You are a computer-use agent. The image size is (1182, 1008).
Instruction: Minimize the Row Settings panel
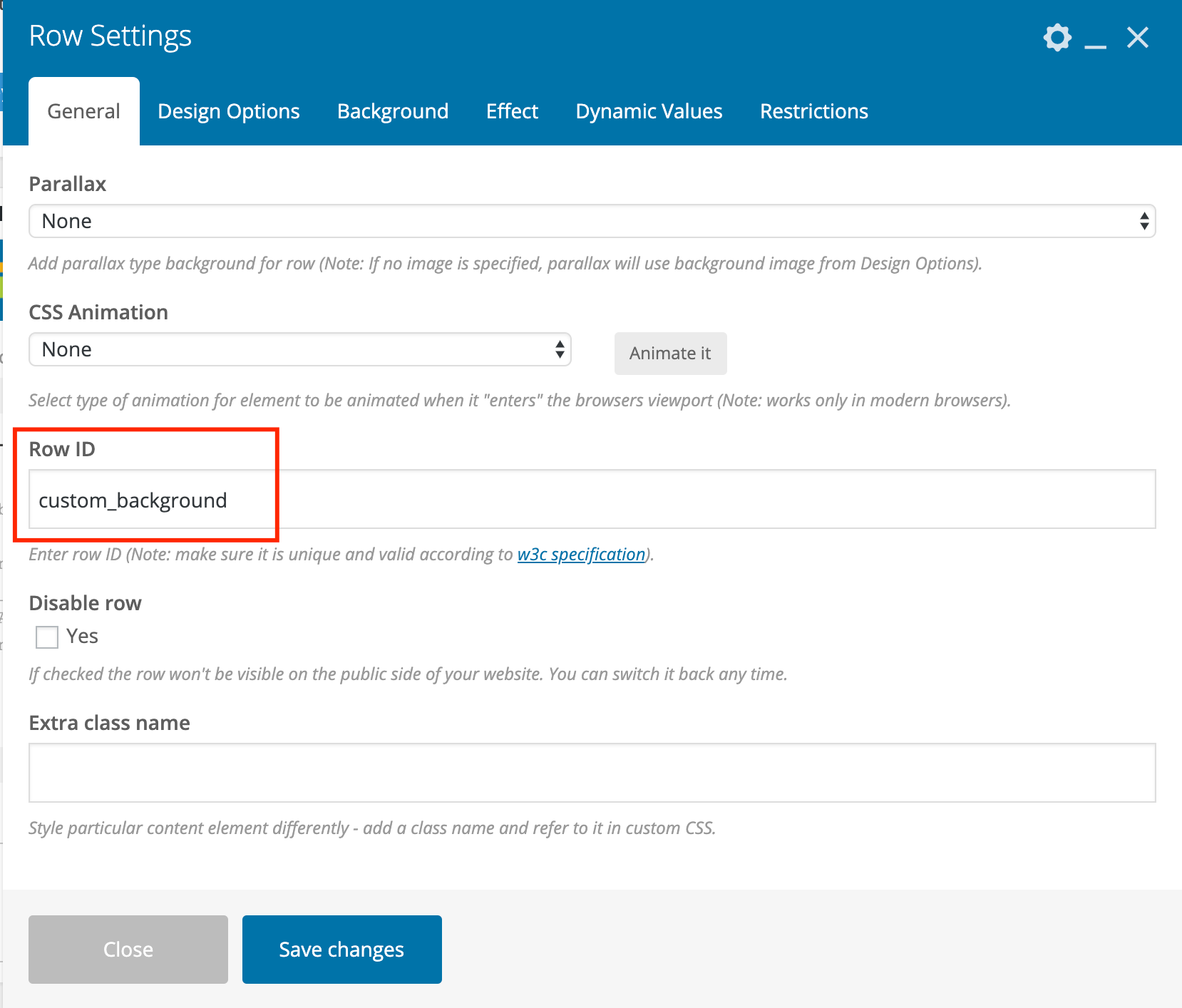click(x=1095, y=40)
